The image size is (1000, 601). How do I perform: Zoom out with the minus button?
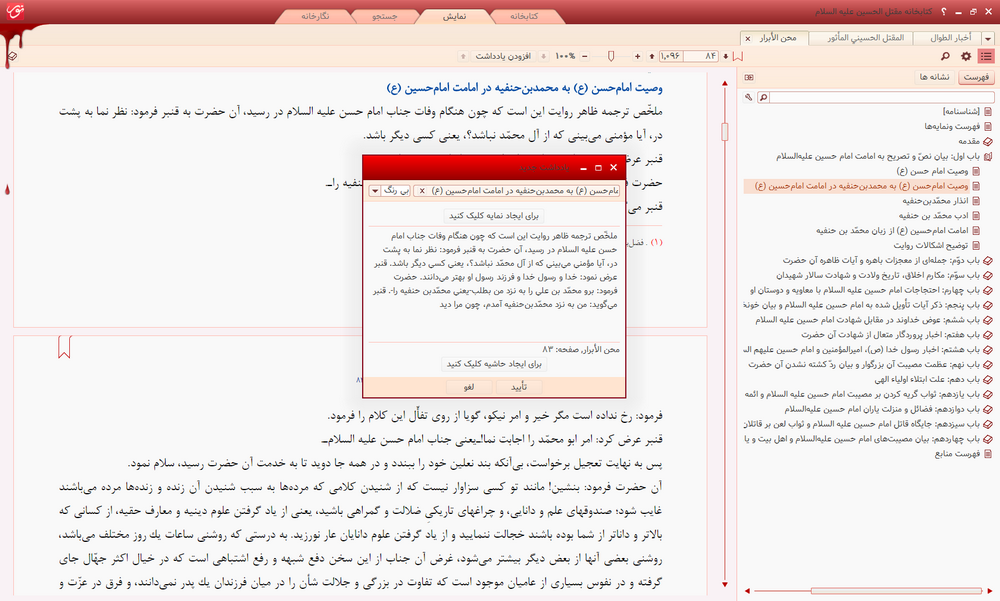585,56
